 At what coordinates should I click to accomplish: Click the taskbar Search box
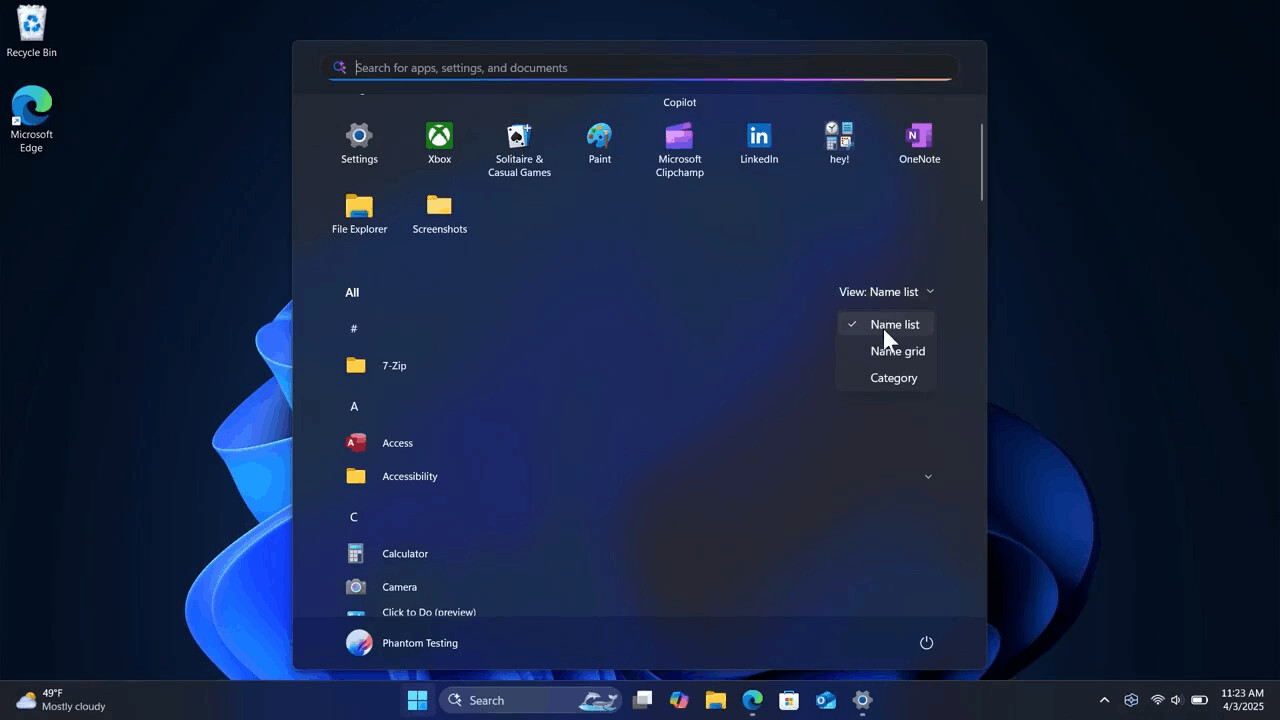[x=532, y=700]
